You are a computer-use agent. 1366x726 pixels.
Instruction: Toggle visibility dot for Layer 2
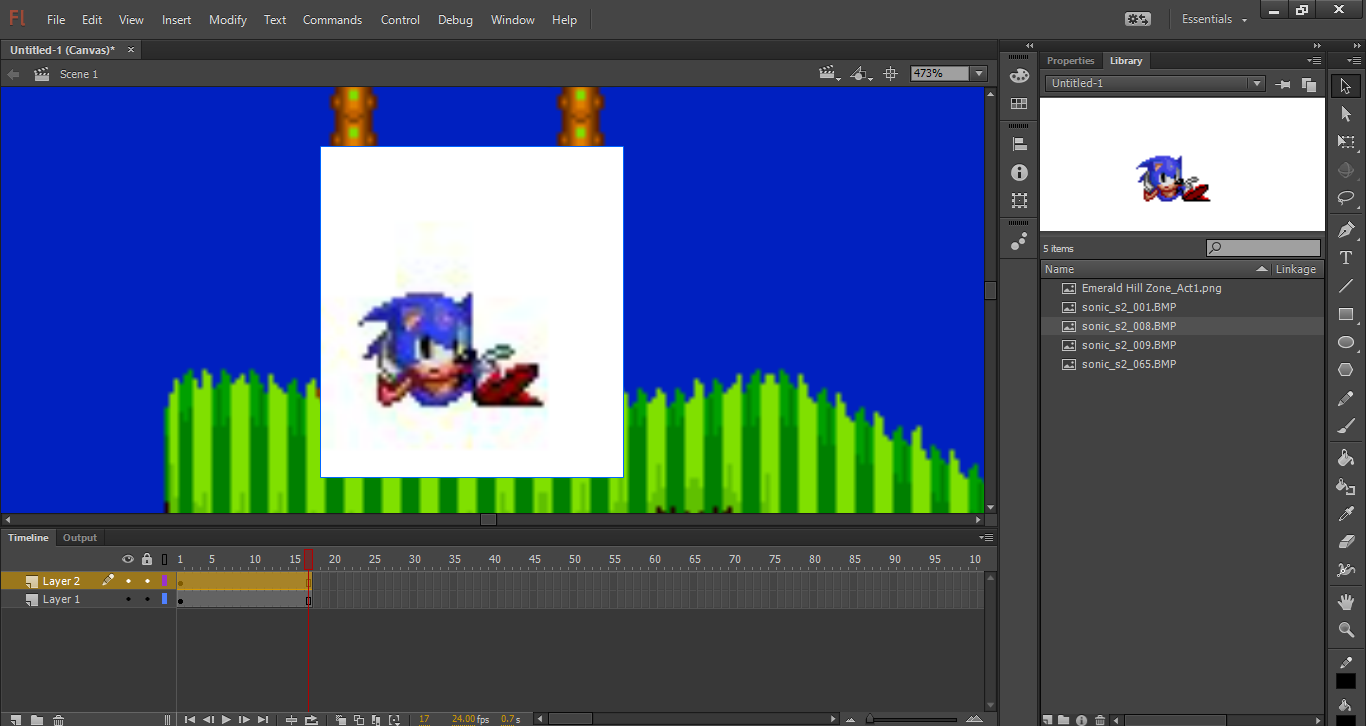pos(128,581)
